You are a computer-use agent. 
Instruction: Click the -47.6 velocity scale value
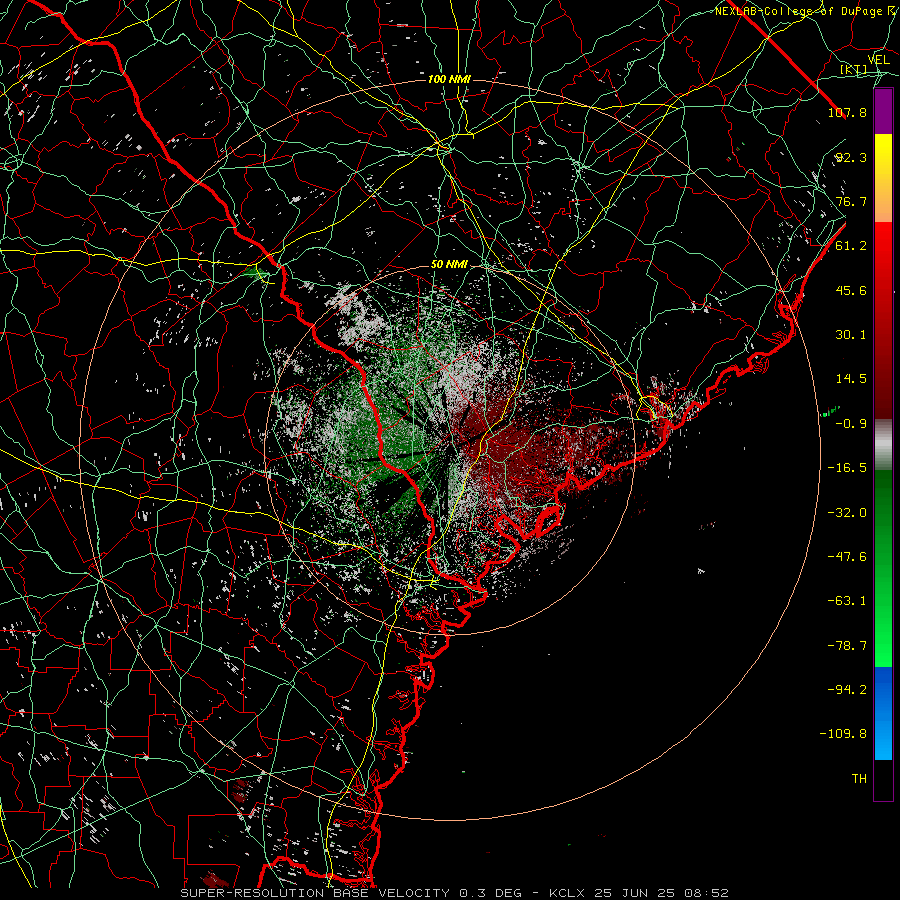[847, 557]
